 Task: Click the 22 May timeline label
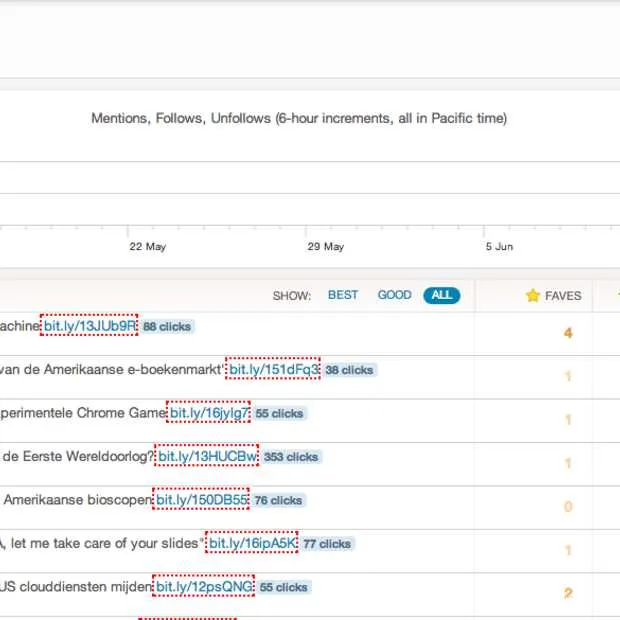pos(147,247)
